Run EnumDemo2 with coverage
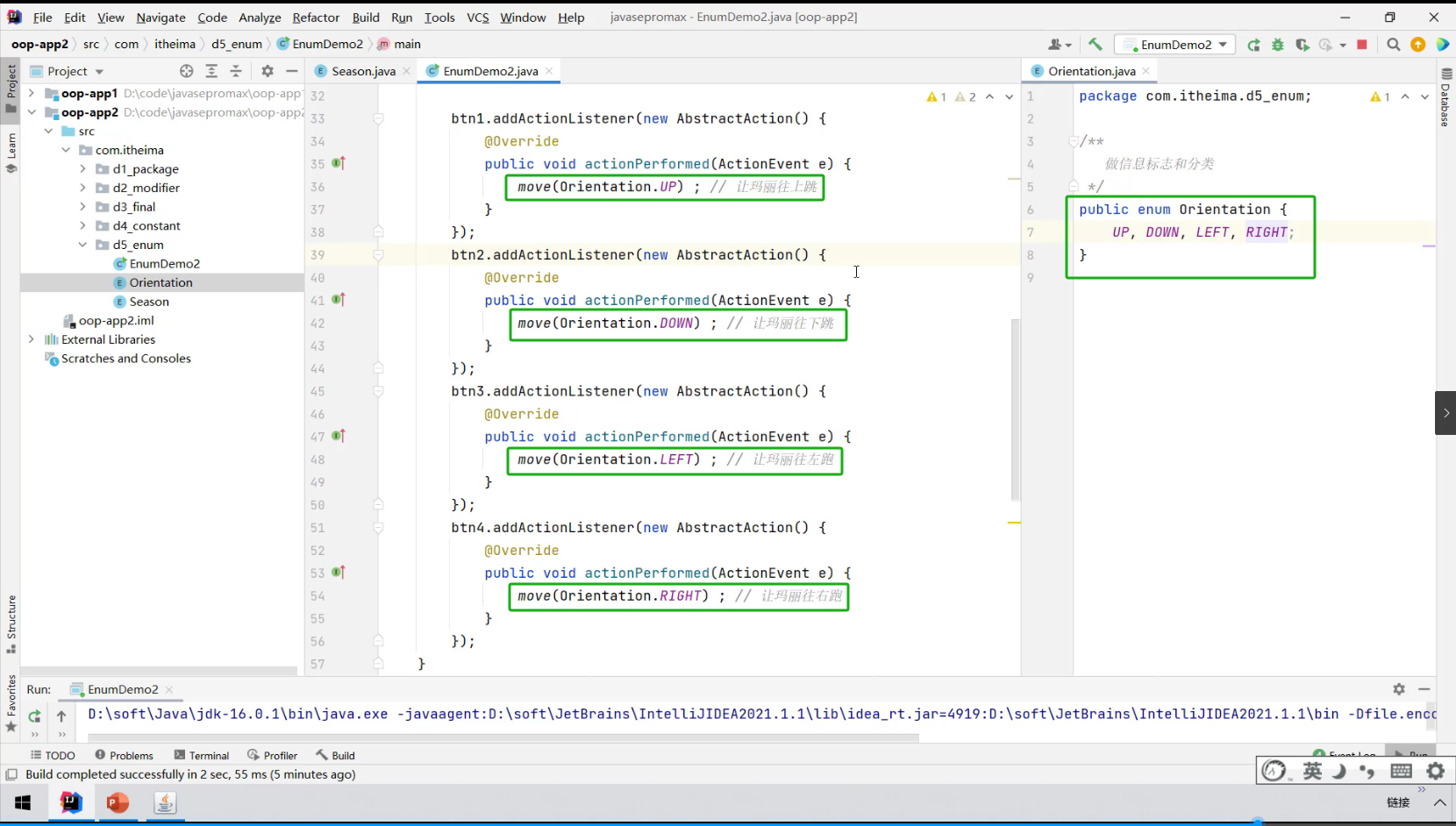The image size is (1456, 826). coord(1302,45)
